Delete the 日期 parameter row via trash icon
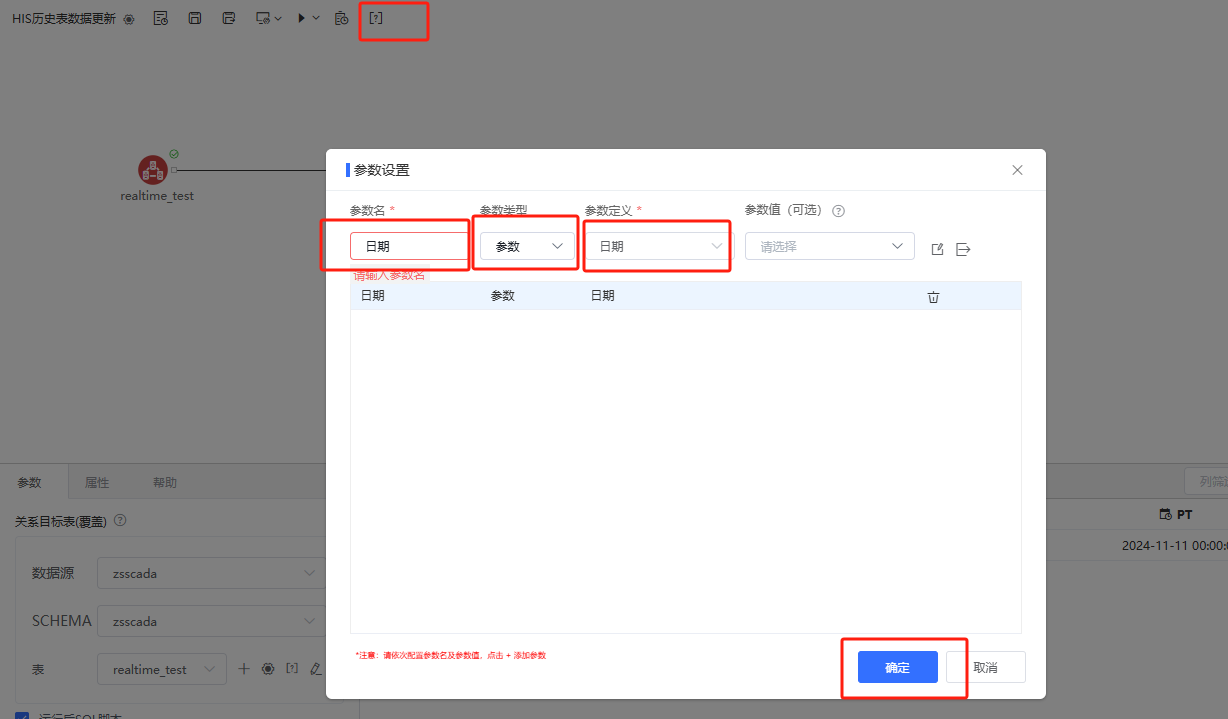The image size is (1228, 719). [933, 297]
